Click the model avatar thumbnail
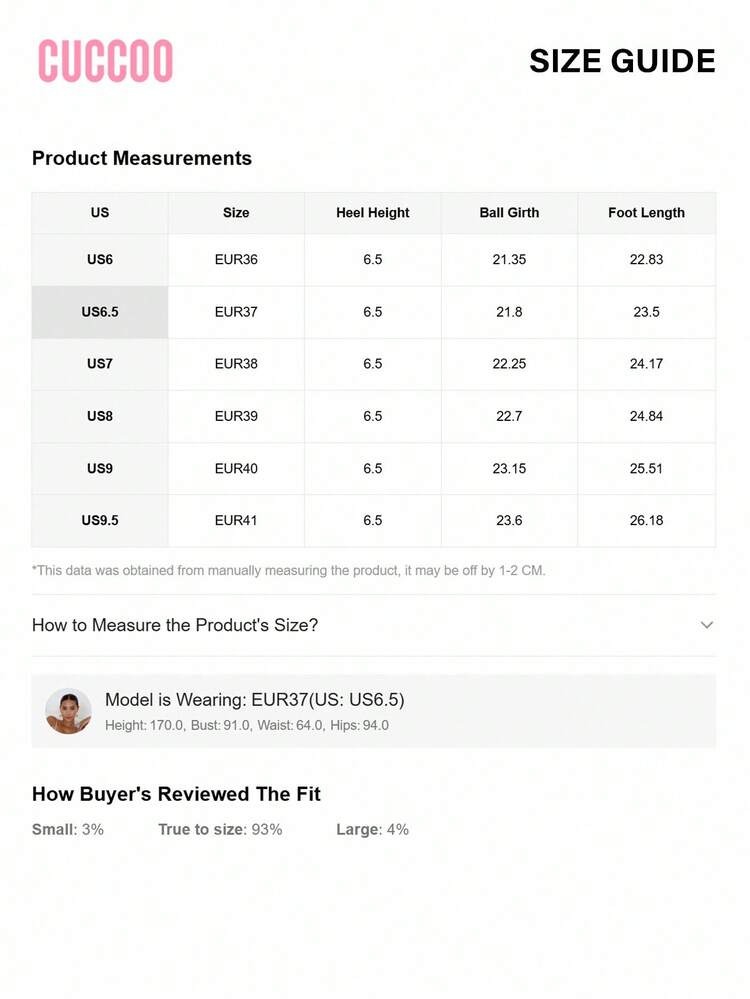This screenshot has height=999, width=750. (x=68, y=711)
